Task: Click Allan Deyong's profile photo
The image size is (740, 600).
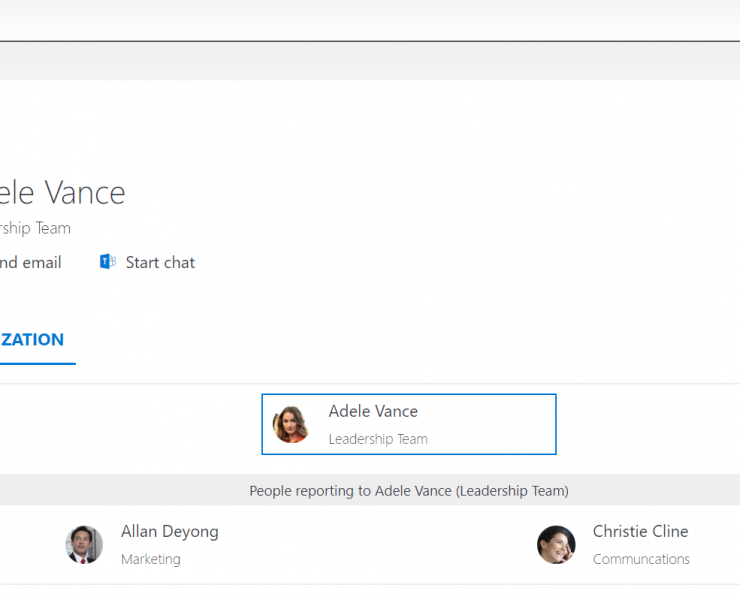Action: click(x=84, y=545)
